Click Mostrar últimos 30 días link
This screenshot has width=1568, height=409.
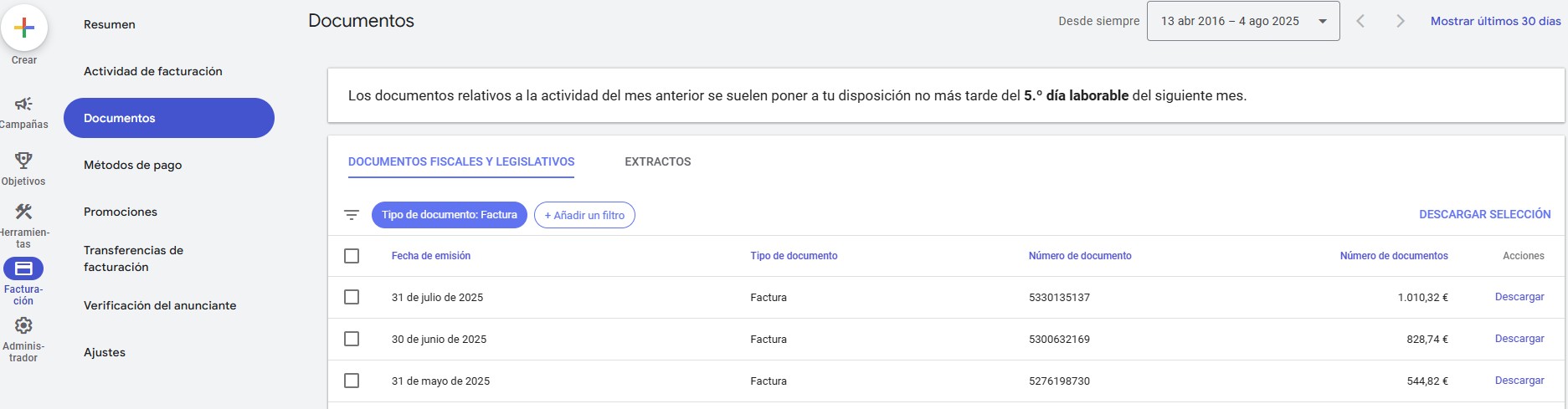point(1496,21)
